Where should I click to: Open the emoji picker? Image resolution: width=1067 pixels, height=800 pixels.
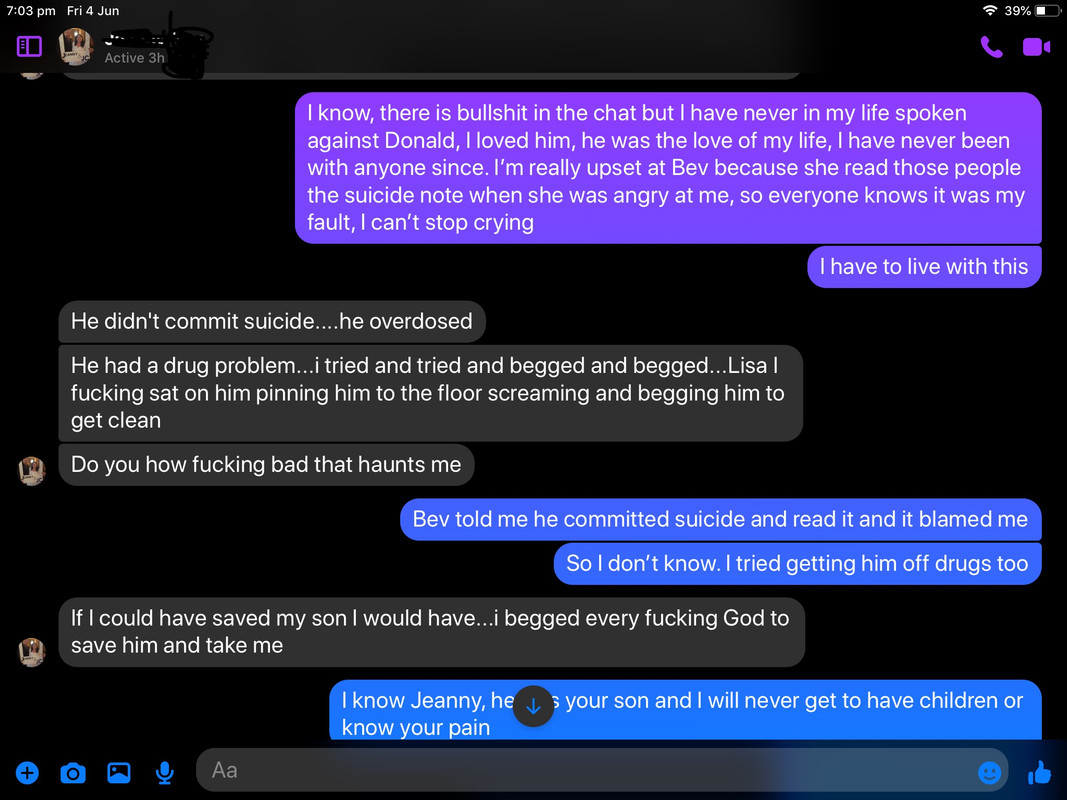[989, 772]
